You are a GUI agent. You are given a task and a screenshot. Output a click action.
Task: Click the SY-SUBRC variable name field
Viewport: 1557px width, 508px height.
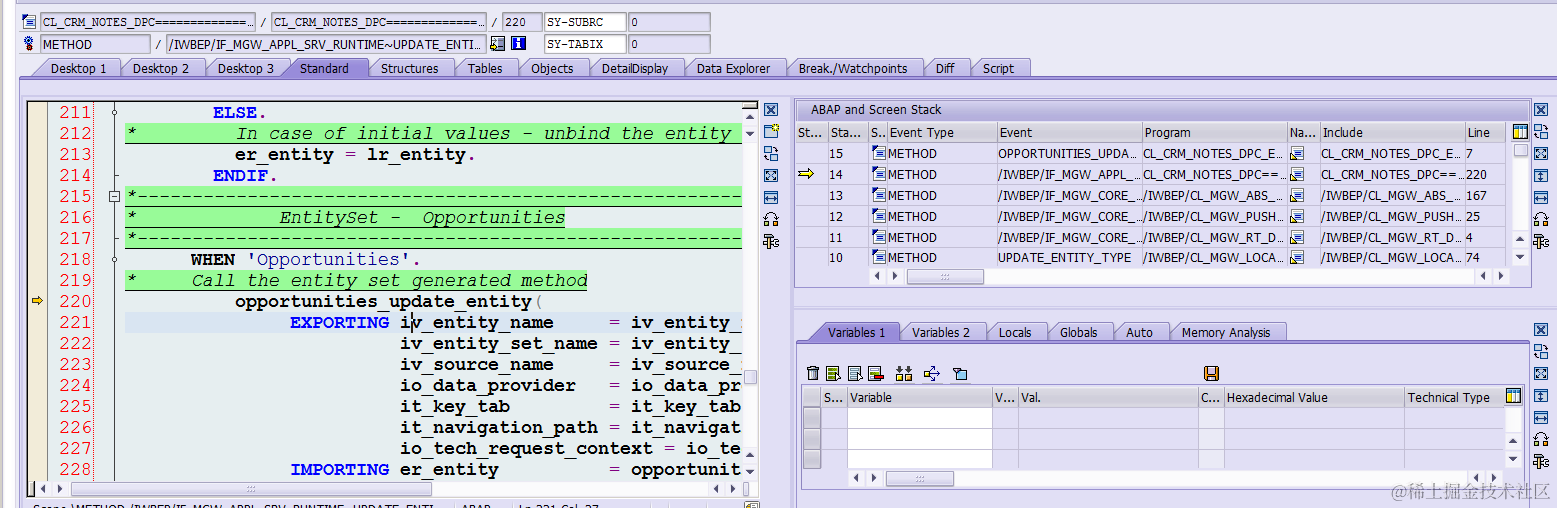coord(585,22)
